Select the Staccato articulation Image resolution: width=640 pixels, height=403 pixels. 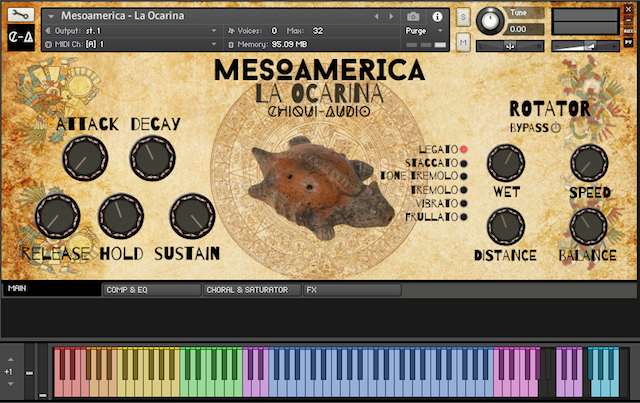click(x=464, y=163)
